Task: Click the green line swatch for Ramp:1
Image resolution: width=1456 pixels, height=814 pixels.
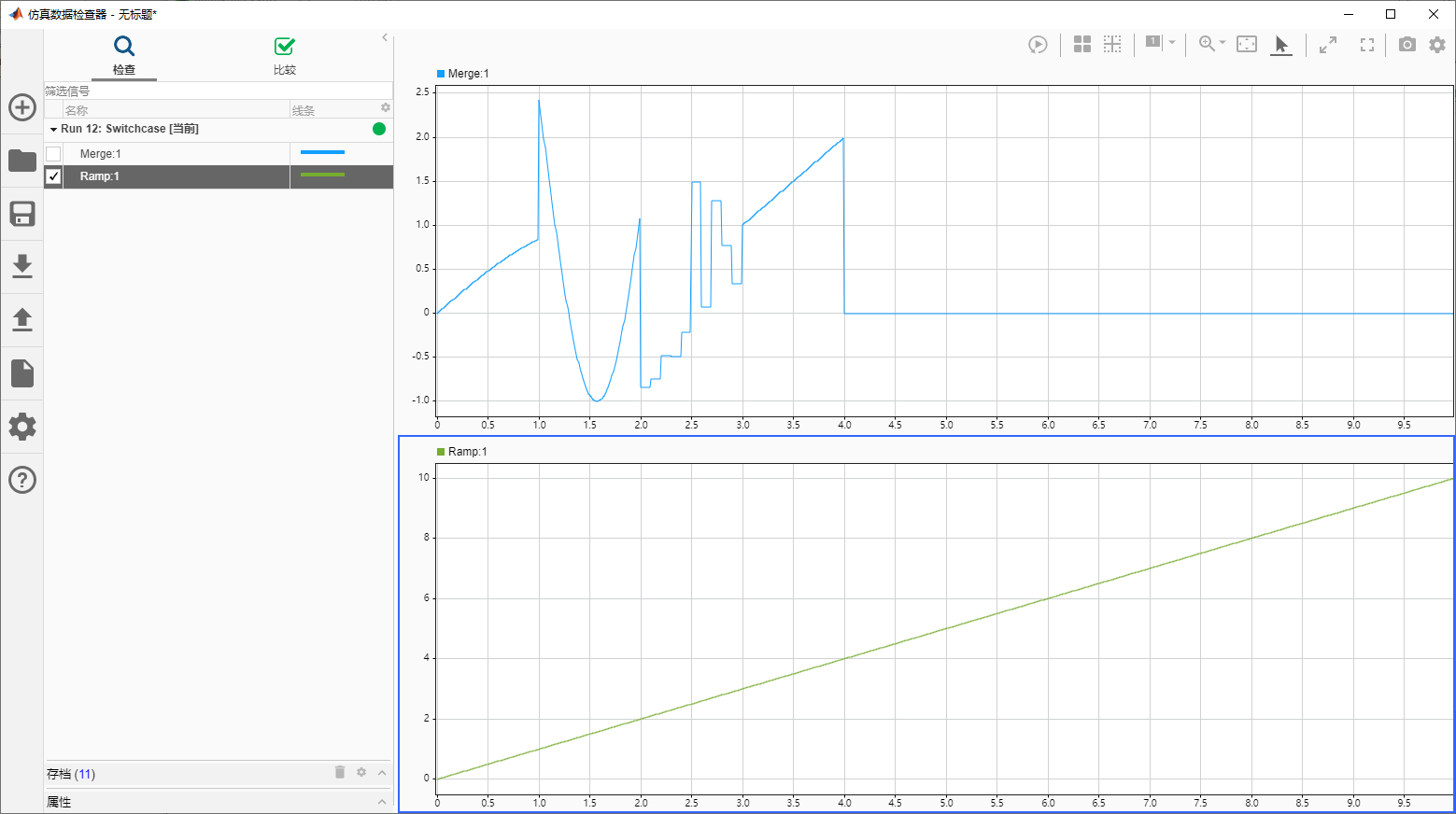Action: pos(321,176)
